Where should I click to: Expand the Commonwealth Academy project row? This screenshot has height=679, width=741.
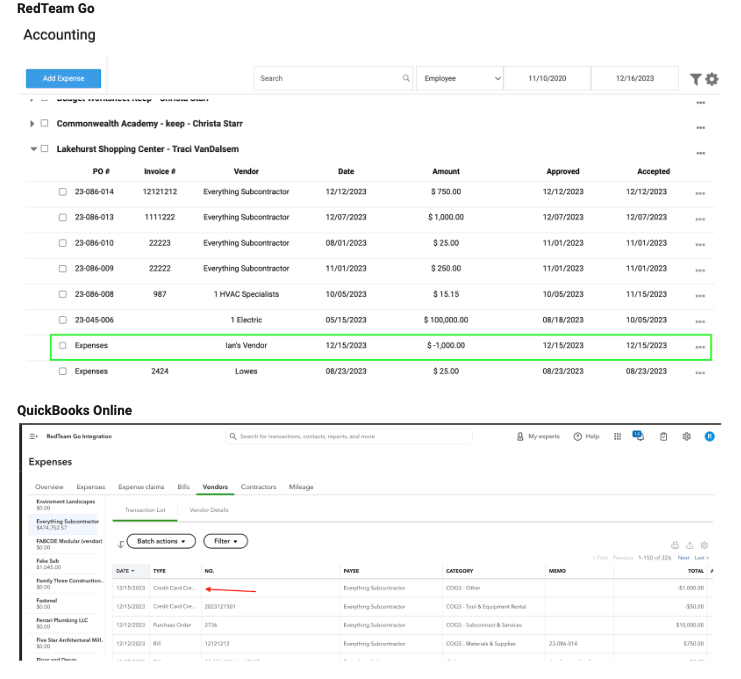[33, 124]
